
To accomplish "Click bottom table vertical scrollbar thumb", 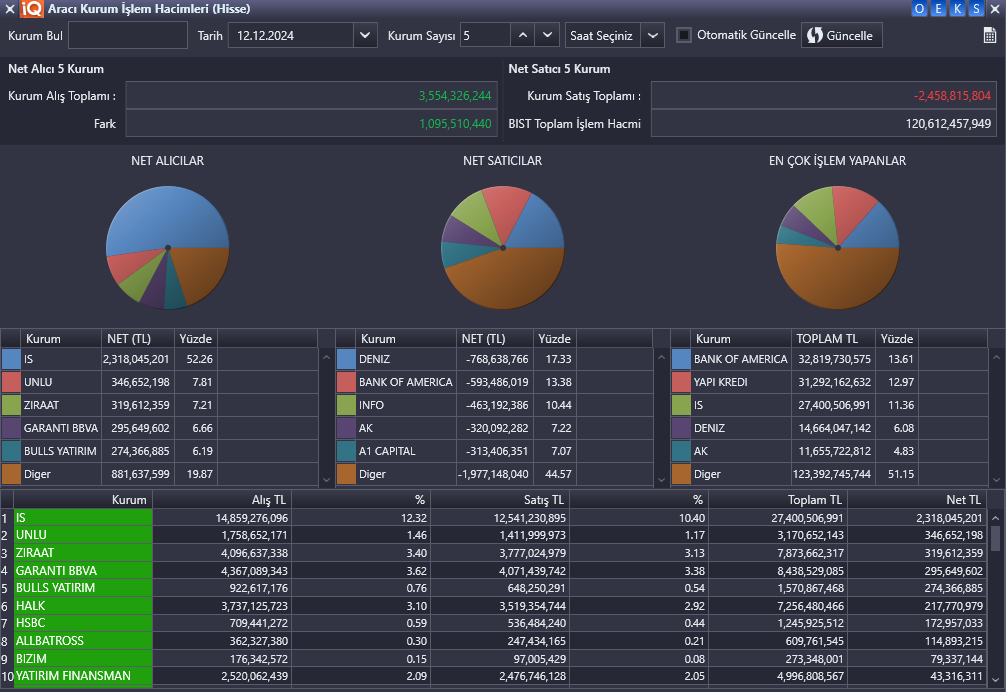I will point(996,538).
